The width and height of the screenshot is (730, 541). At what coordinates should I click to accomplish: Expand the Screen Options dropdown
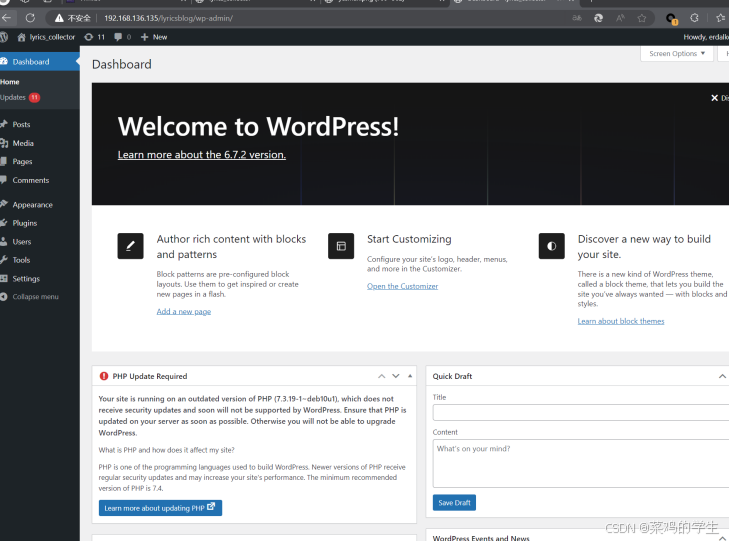(x=677, y=54)
